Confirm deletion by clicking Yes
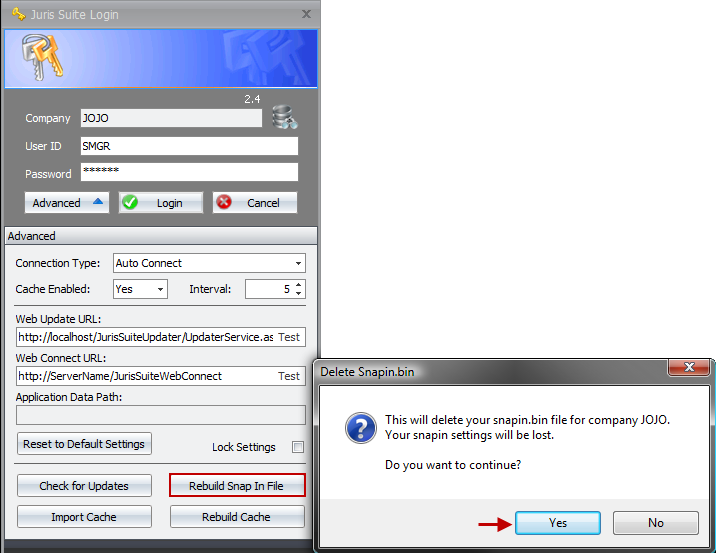 (x=557, y=523)
